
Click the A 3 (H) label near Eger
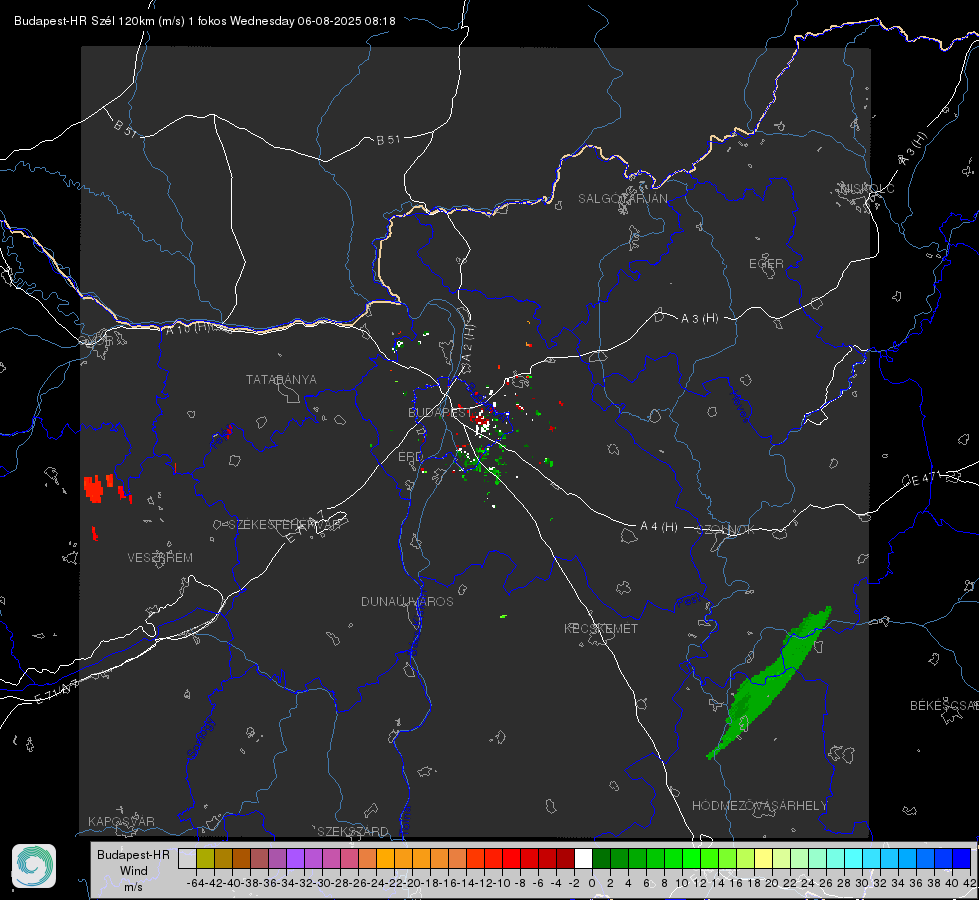coord(699,319)
